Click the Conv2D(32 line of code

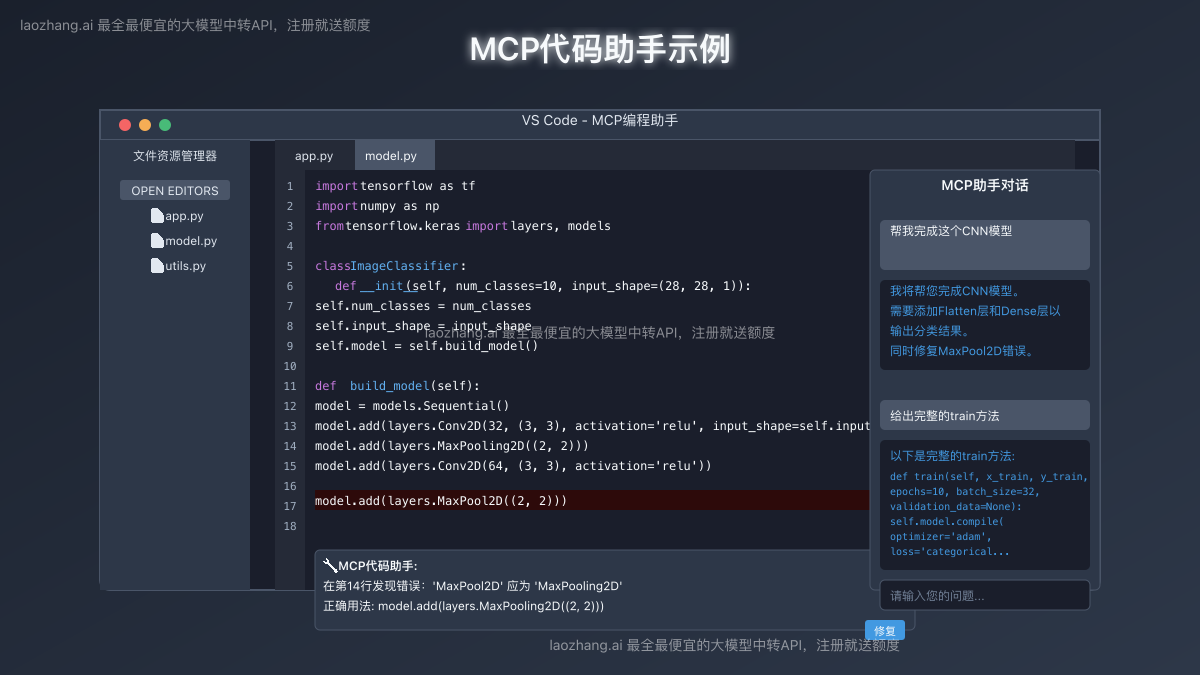(592, 426)
